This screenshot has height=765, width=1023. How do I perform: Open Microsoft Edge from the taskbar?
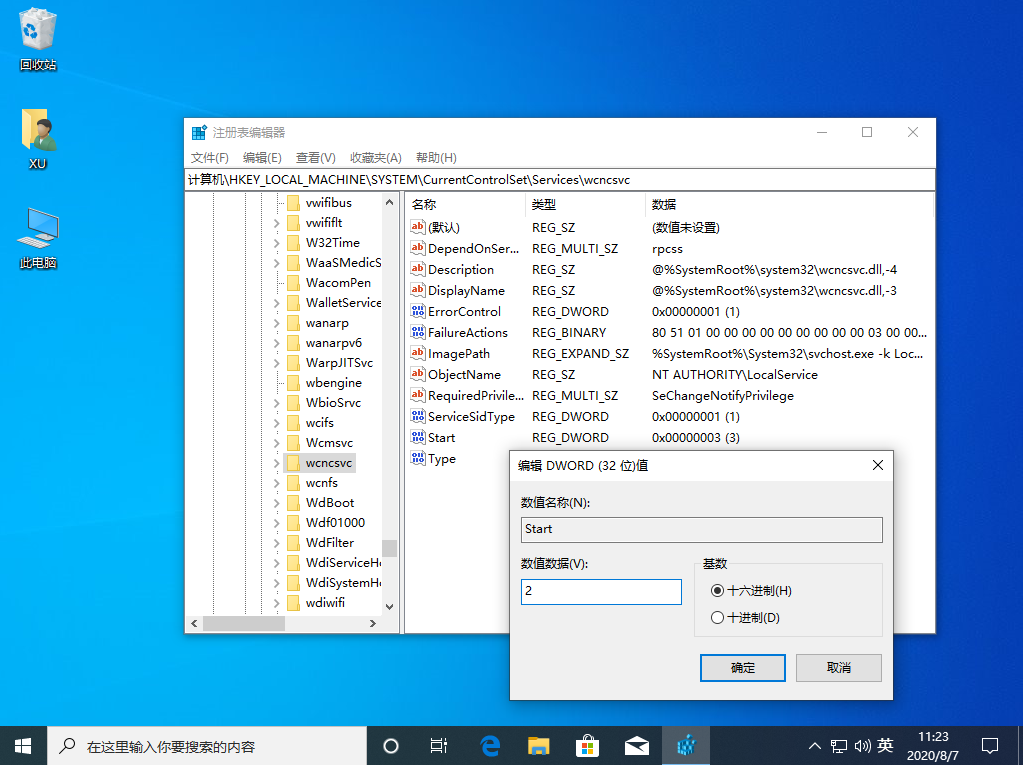489,745
